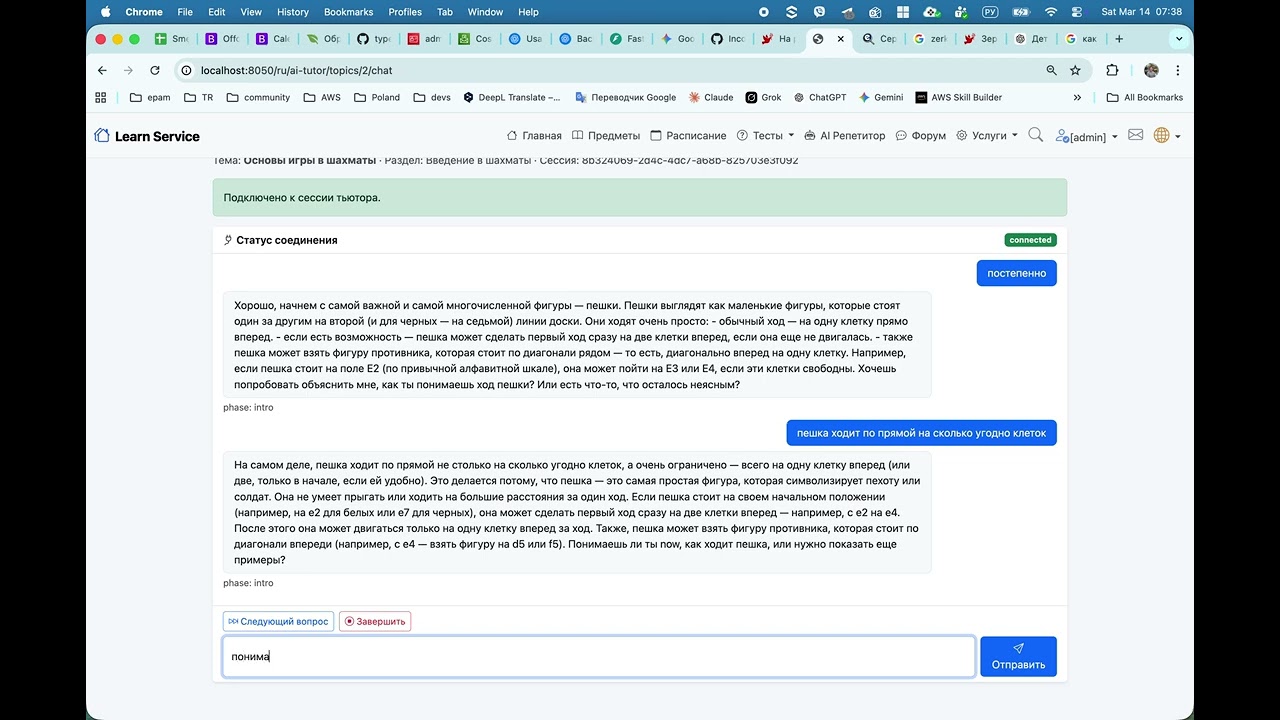
Task: Open the TR bookmarks folder
Action: (x=198, y=97)
